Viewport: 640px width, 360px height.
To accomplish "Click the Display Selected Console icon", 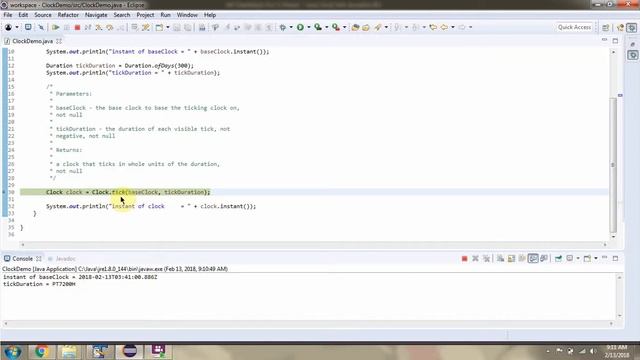I will [x=570, y=258].
